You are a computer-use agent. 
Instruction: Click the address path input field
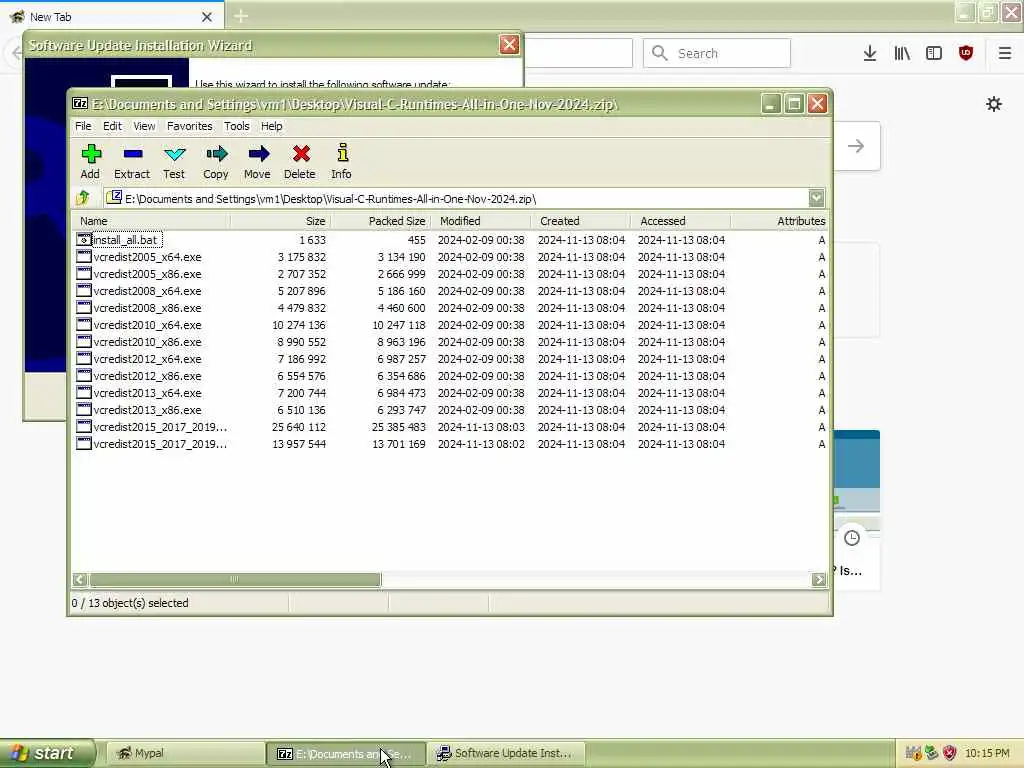tap(456, 199)
